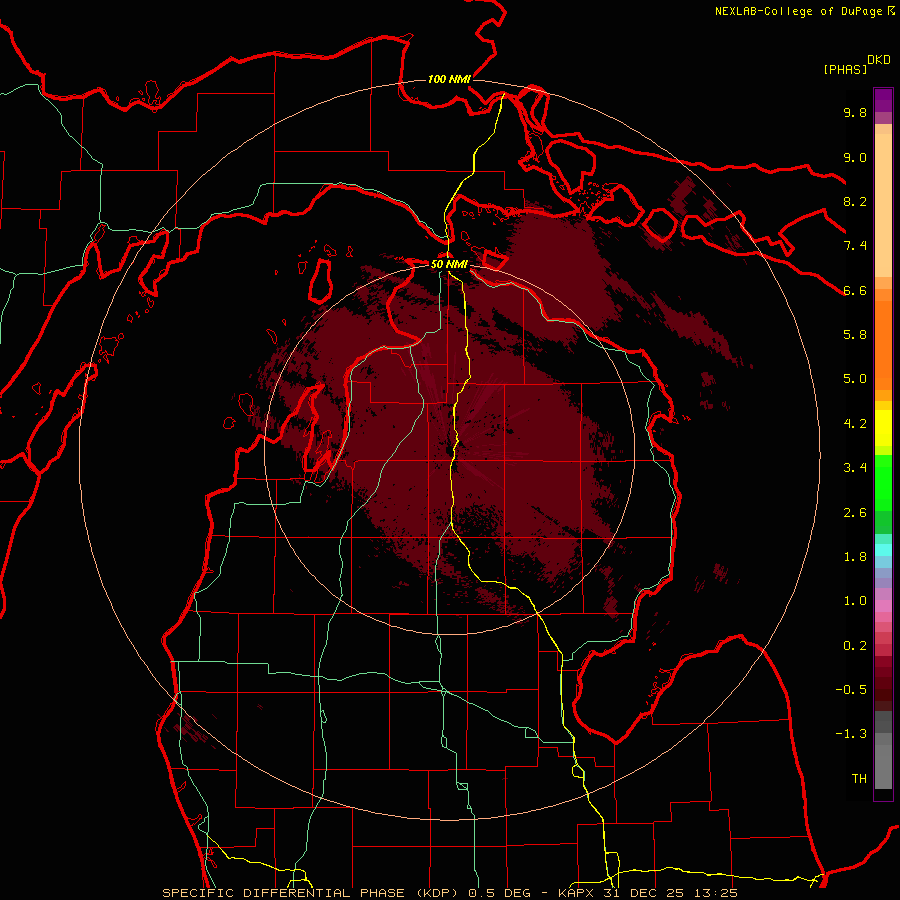Click the -0.5 scale value label
Viewport: 900px width, 900px height.
point(851,690)
